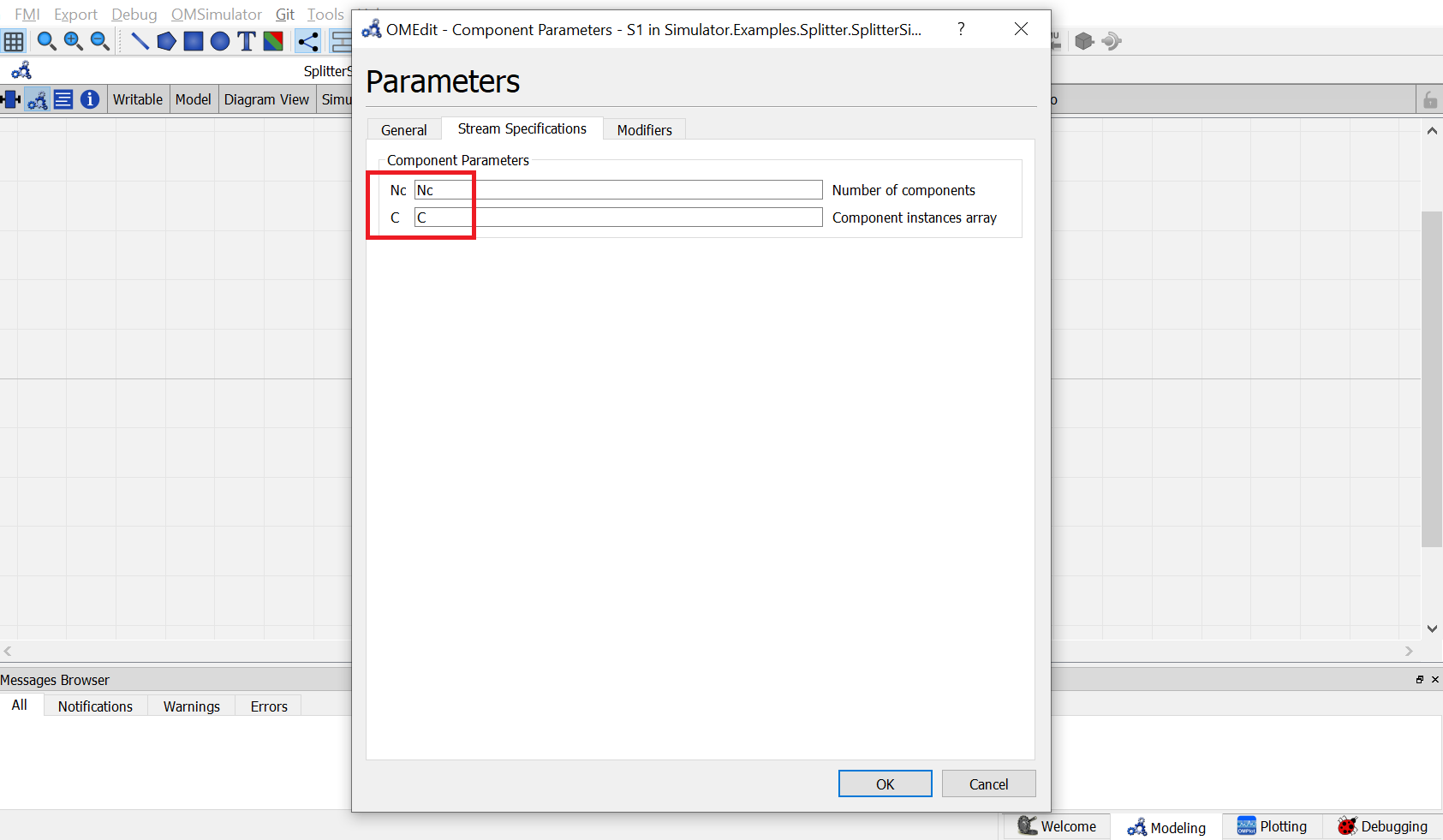The width and height of the screenshot is (1443, 840).
Task: Click the C parameter input field
Action: tap(618, 217)
